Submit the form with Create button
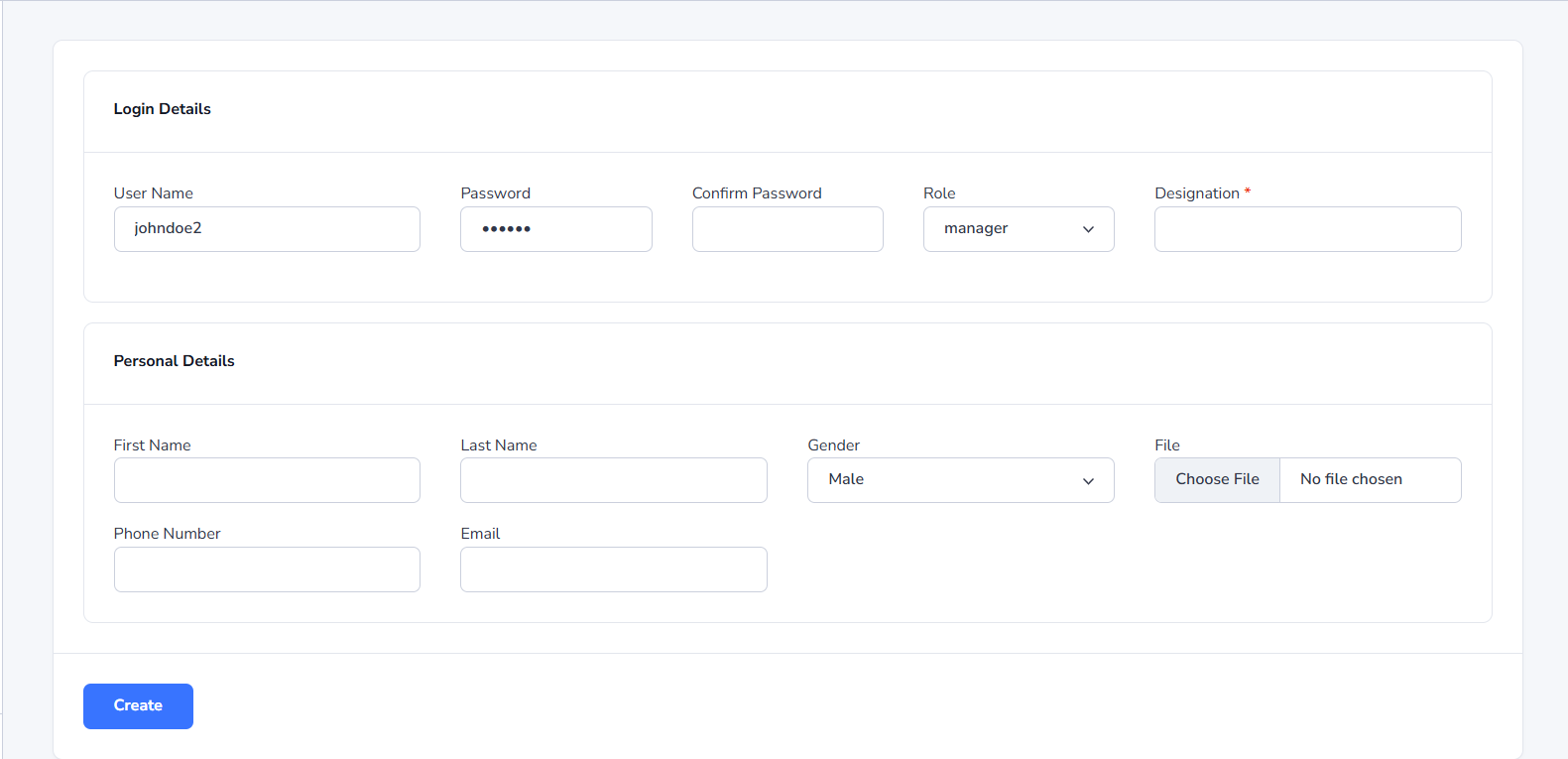Image resolution: width=1568 pixels, height=759 pixels. [138, 705]
